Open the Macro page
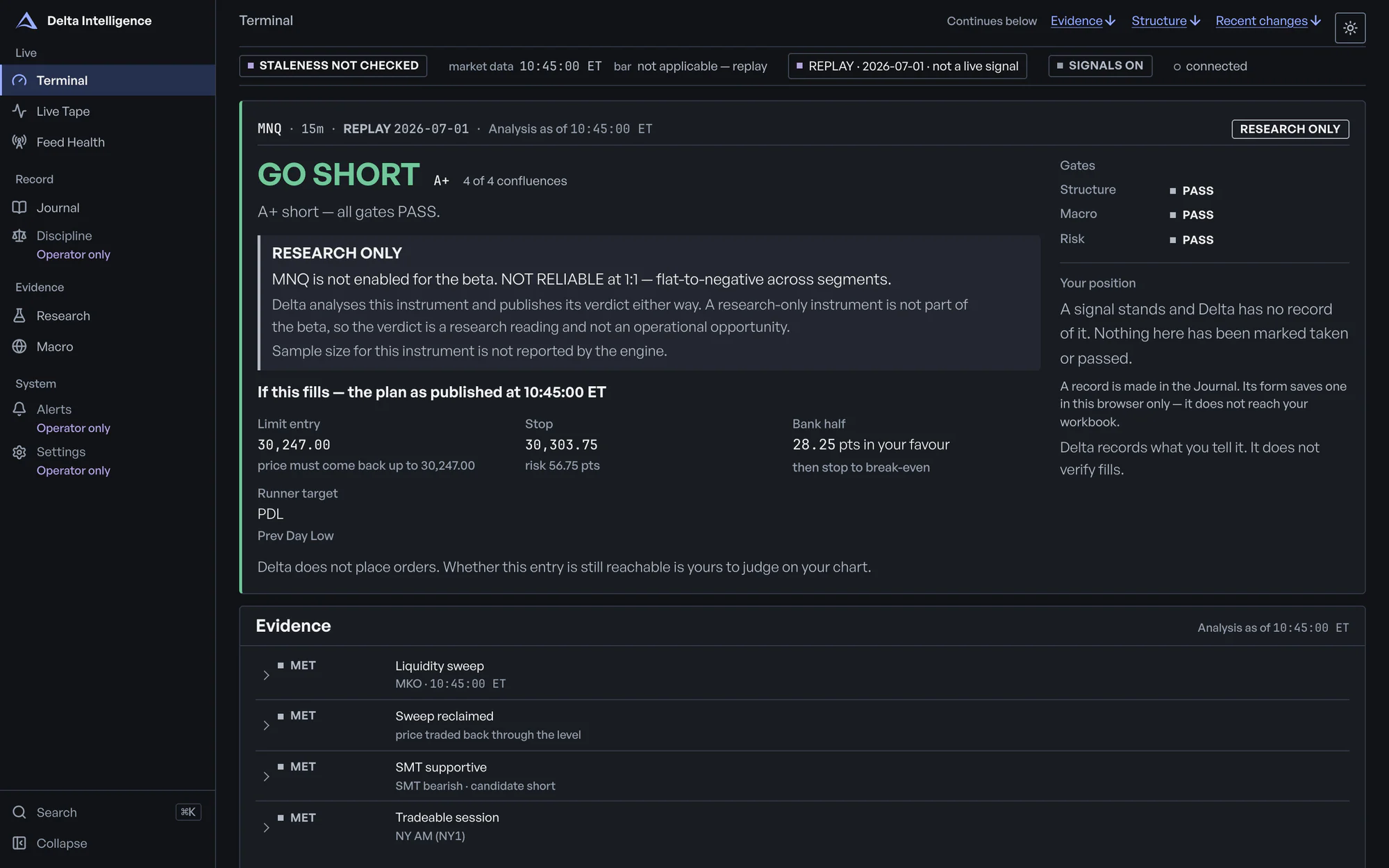The width and height of the screenshot is (1389, 868). coord(108,347)
